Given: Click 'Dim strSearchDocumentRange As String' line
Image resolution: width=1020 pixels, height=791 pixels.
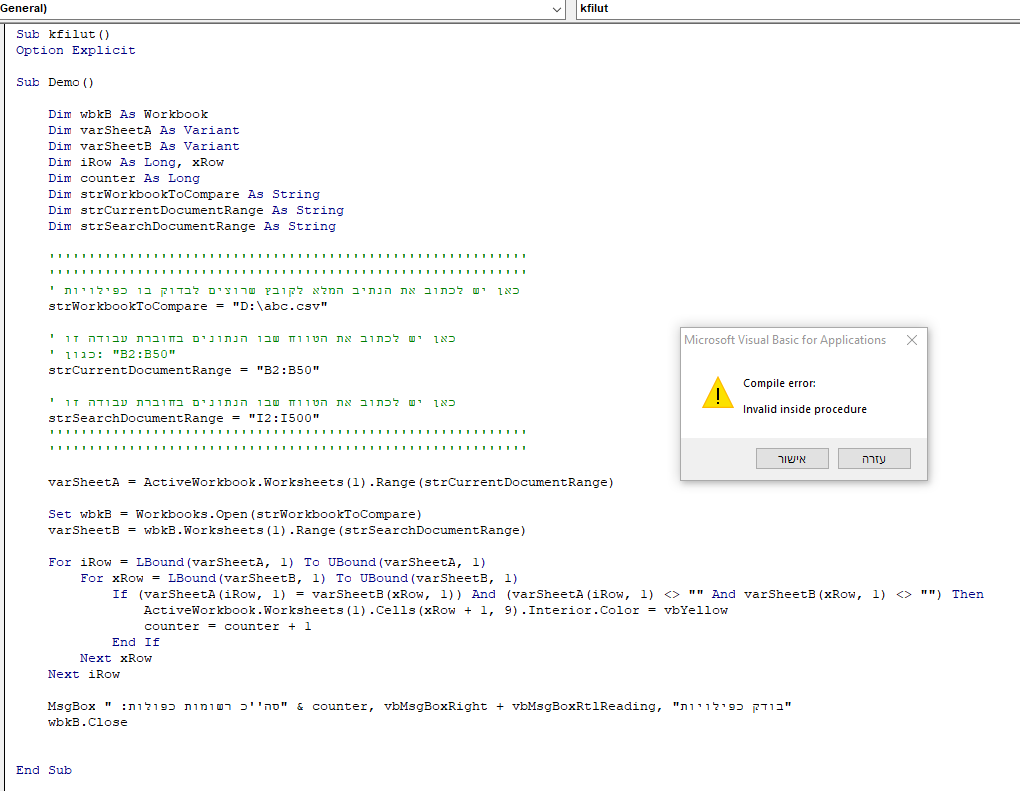Looking at the screenshot, I should (192, 226).
